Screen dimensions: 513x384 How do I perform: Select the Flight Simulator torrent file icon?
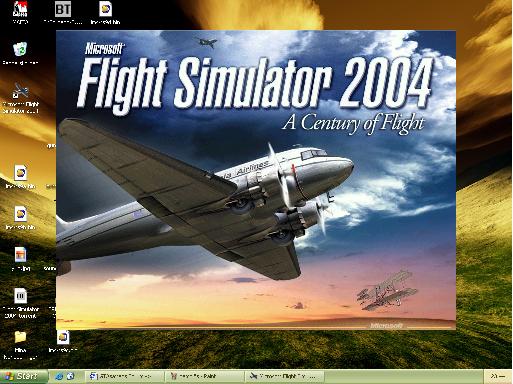(21, 303)
